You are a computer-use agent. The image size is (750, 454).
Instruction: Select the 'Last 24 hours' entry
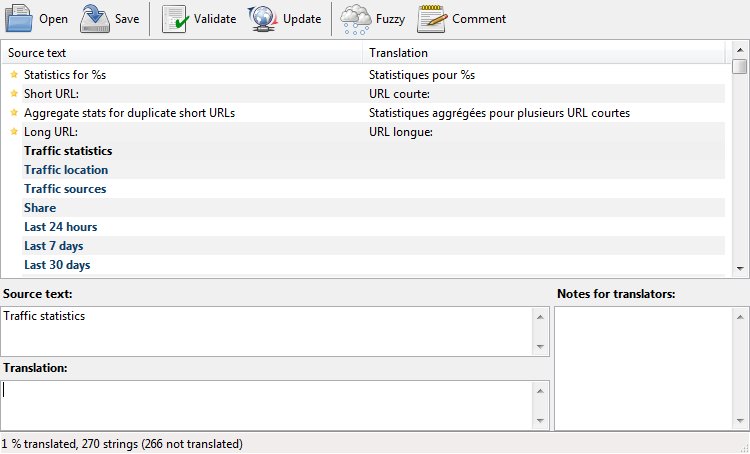click(x=61, y=227)
